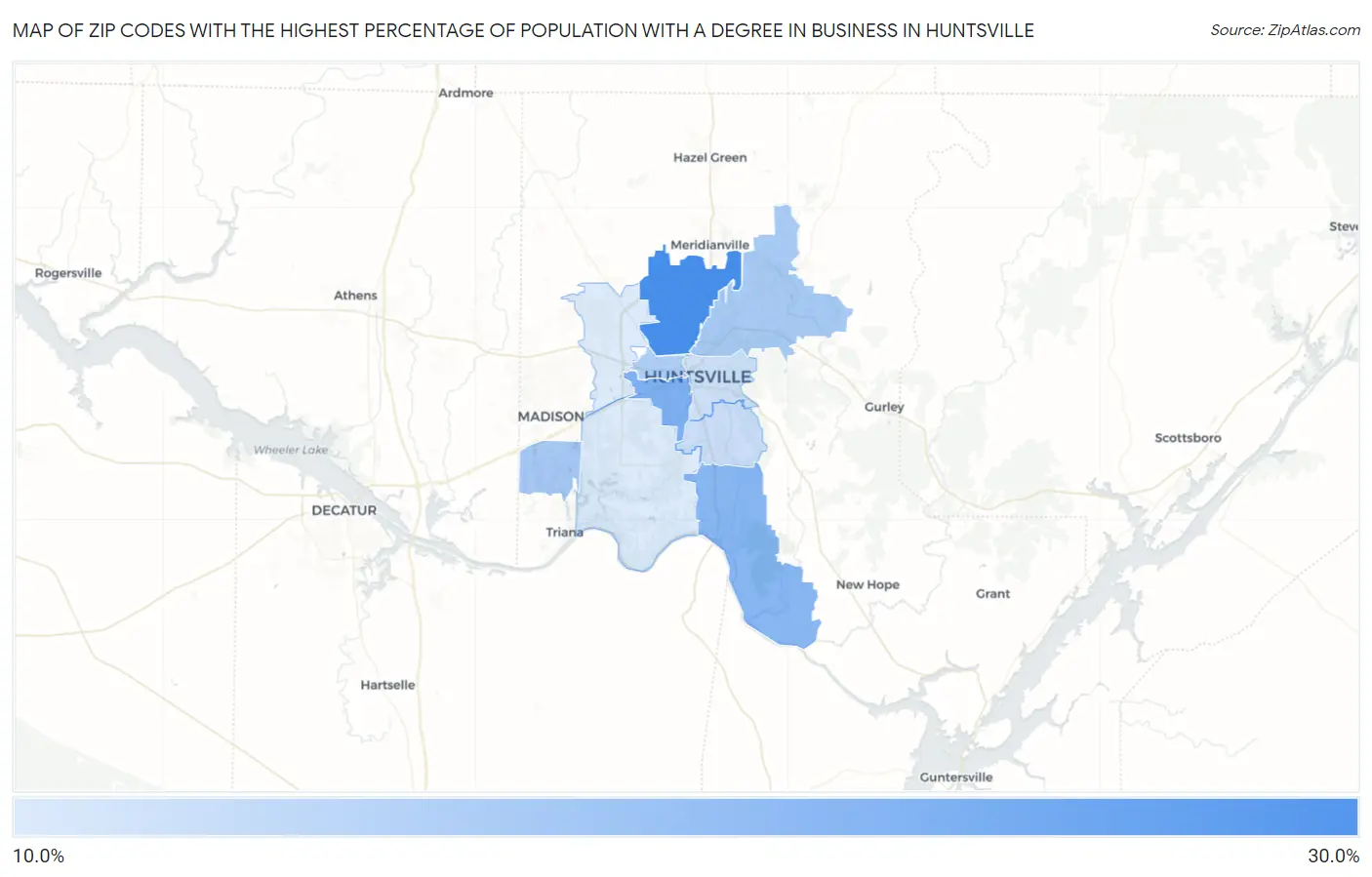
Task: Click the Grant town label
Action: [x=992, y=593]
